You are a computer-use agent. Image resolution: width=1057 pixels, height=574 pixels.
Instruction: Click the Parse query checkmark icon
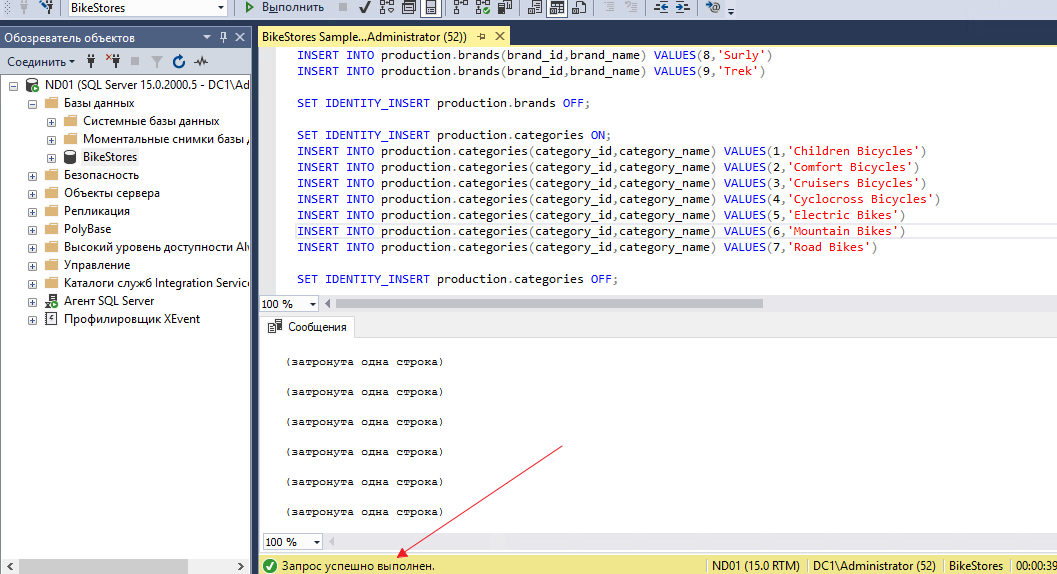coord(365,7)
